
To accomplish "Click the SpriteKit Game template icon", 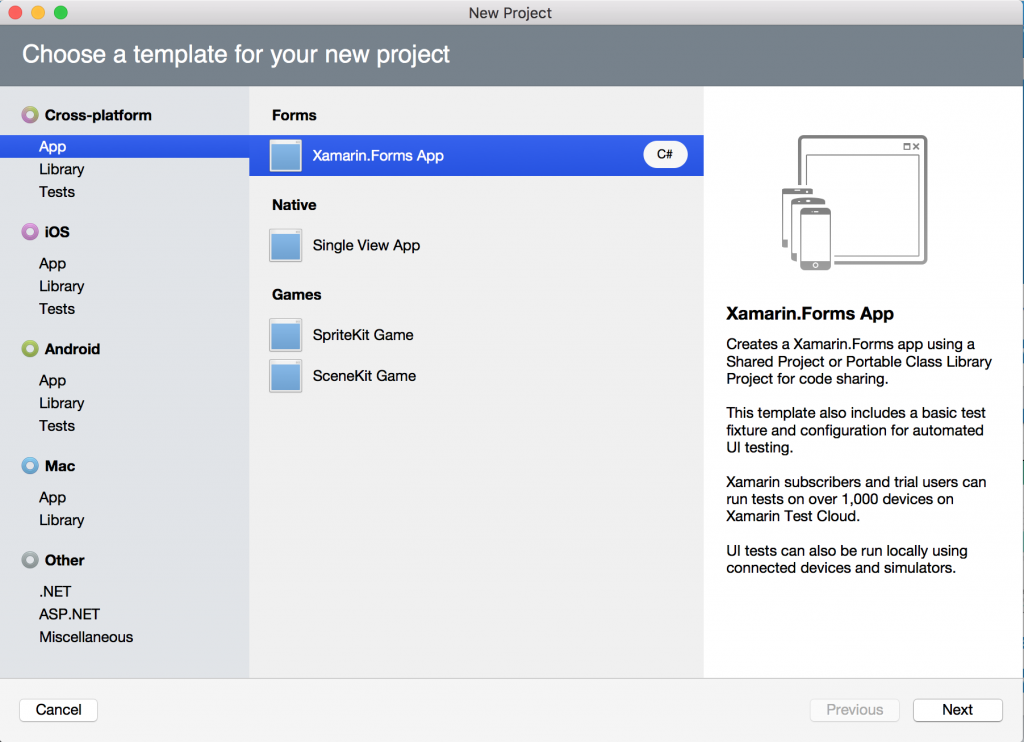I will (x=286, y=335).
